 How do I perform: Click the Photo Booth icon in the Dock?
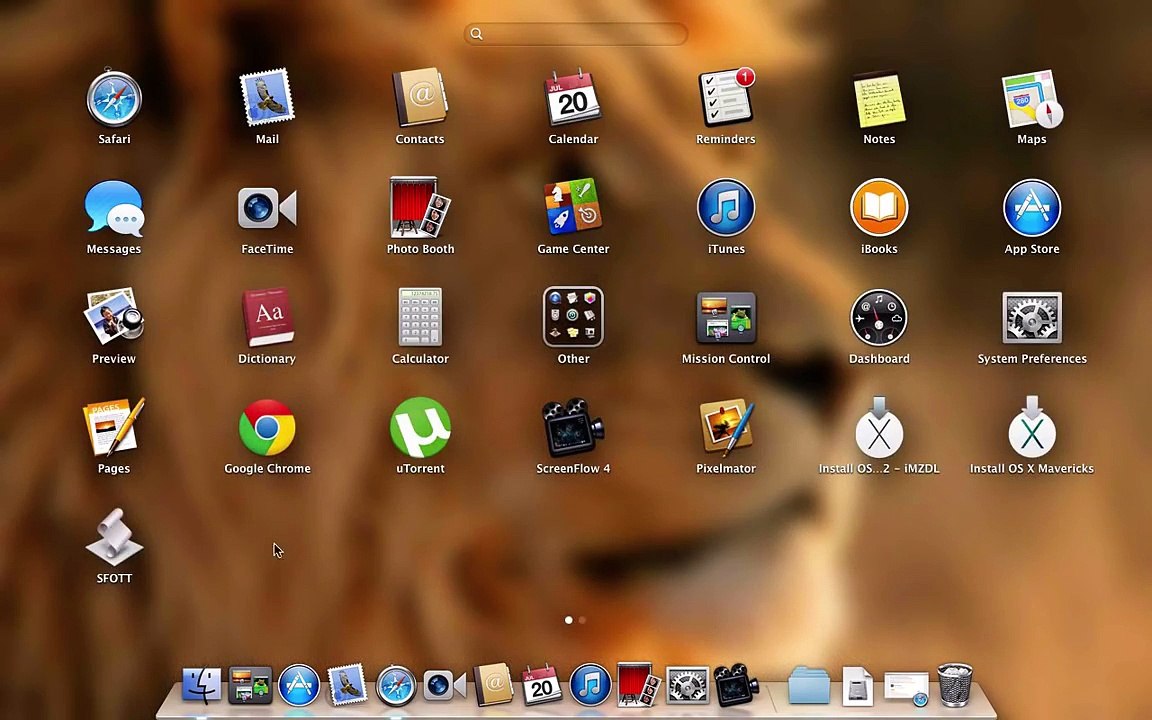pos(638,685)
